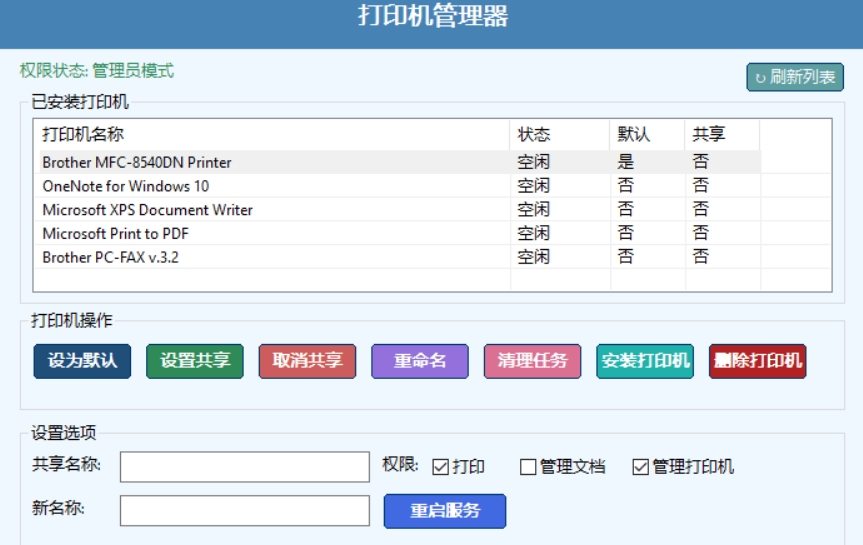Choose Microsoft XPS Document Writer row
This screenshot has height=545, width=863.
[x=147, y=210]
